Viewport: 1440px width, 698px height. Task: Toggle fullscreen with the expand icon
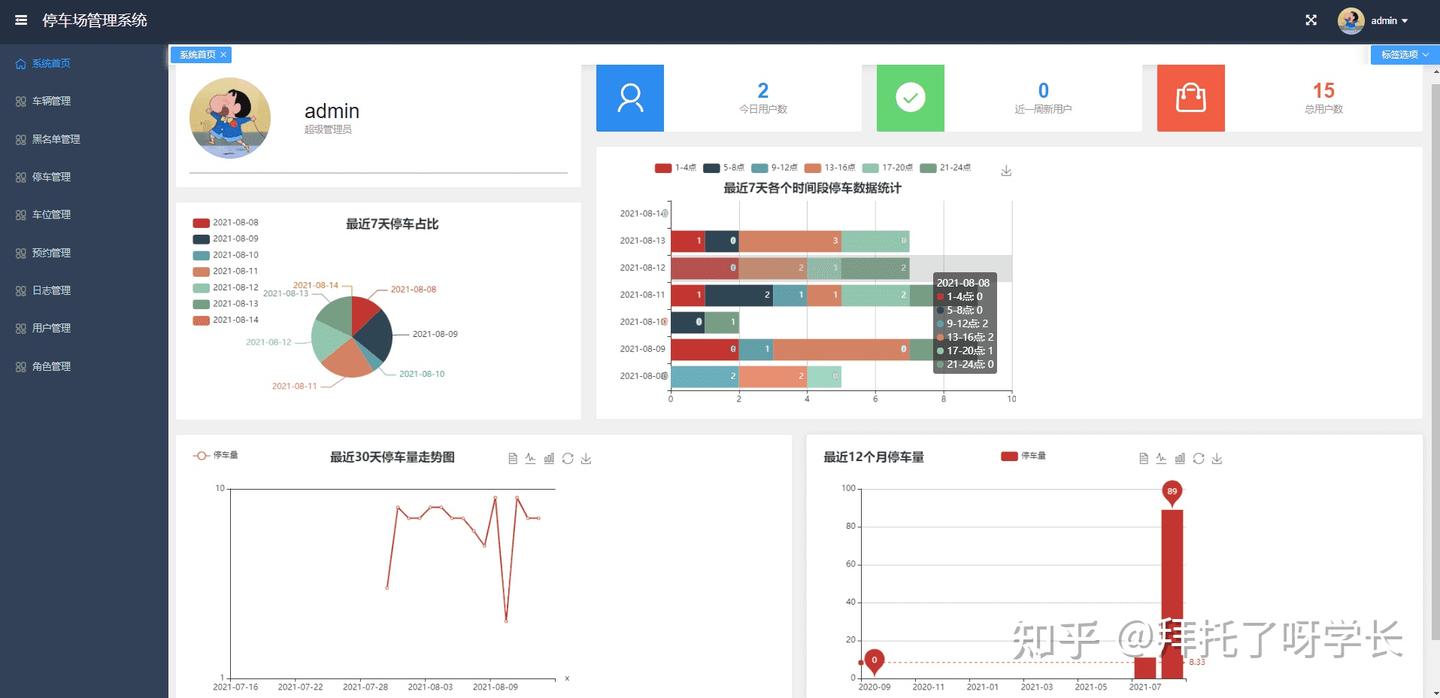point(1311,20)
